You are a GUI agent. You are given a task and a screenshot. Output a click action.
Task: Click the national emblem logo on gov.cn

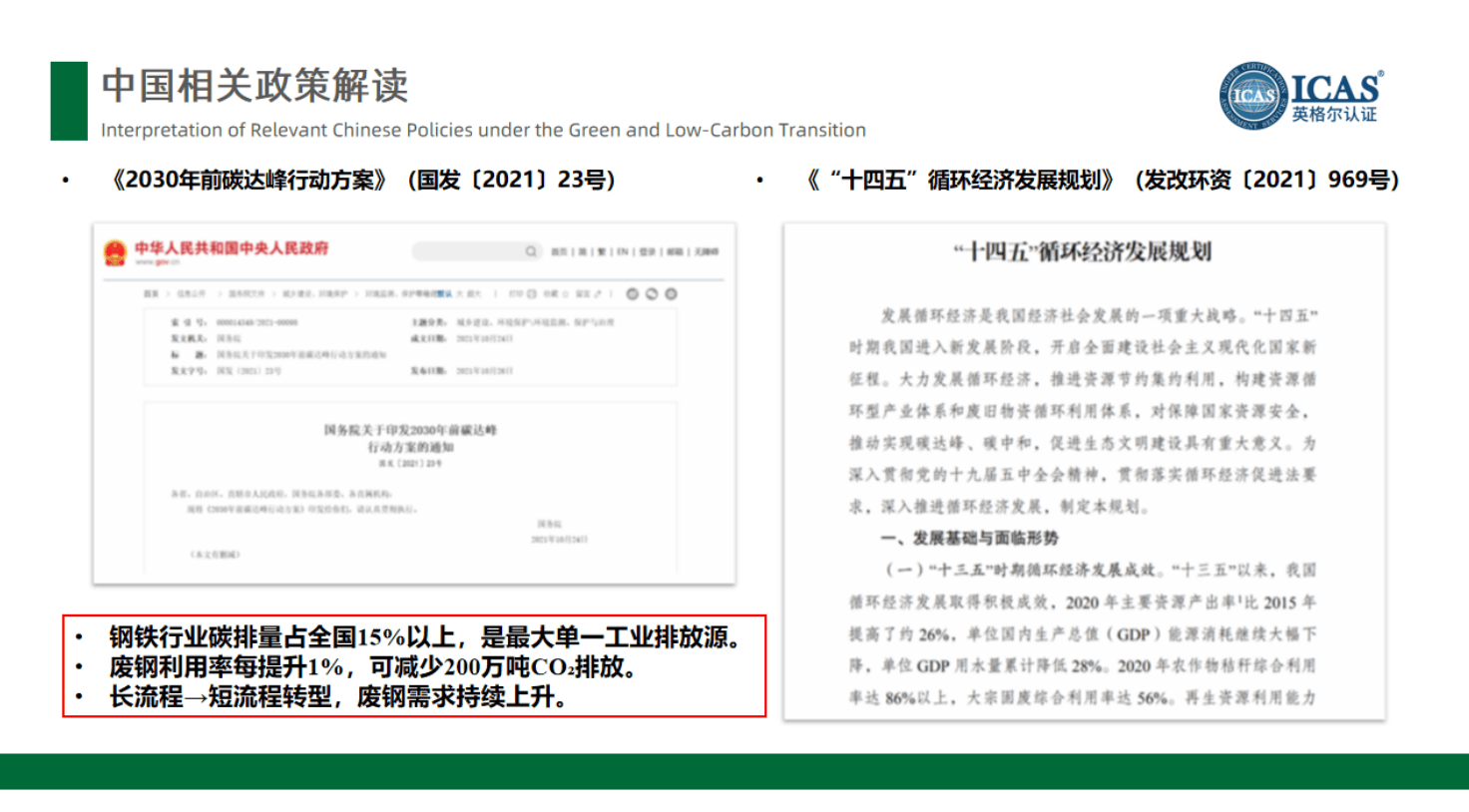(x=115, y=252)
